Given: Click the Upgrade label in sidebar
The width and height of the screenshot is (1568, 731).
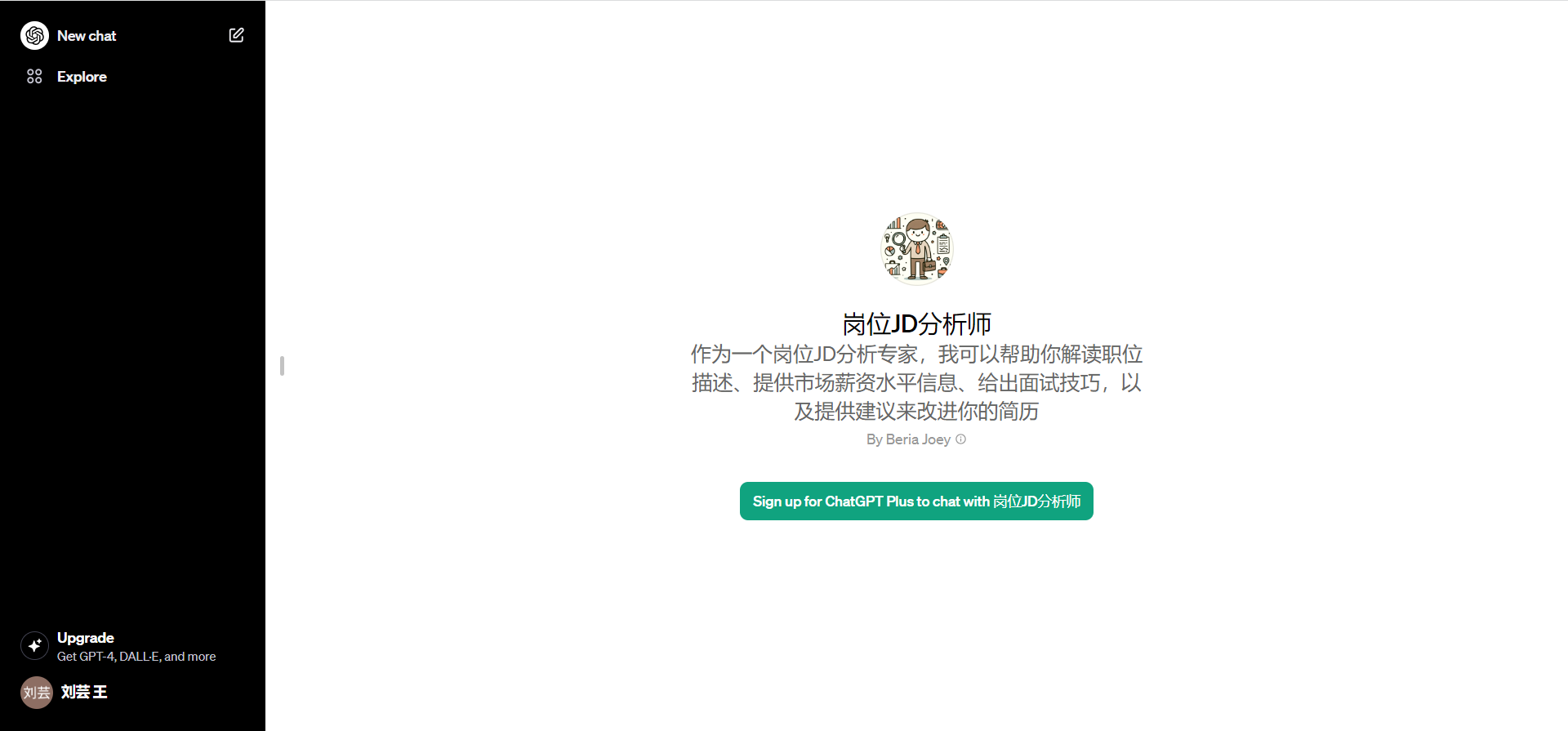Looking at the screenshot, I should [86, 638].
